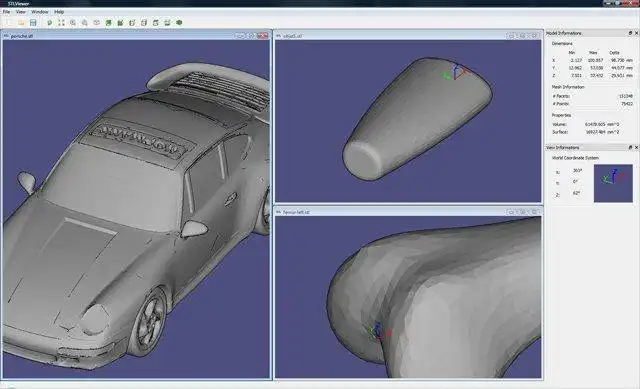
Task: Click the '# Facets:' count value
Action: [x=626, y=96]
